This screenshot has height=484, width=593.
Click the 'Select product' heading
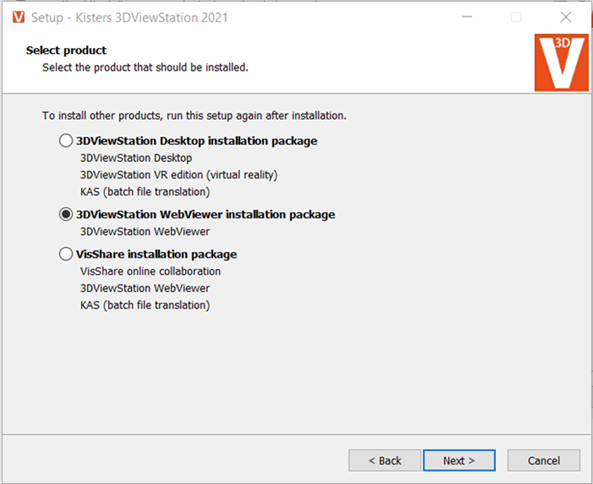pos(66,50)
